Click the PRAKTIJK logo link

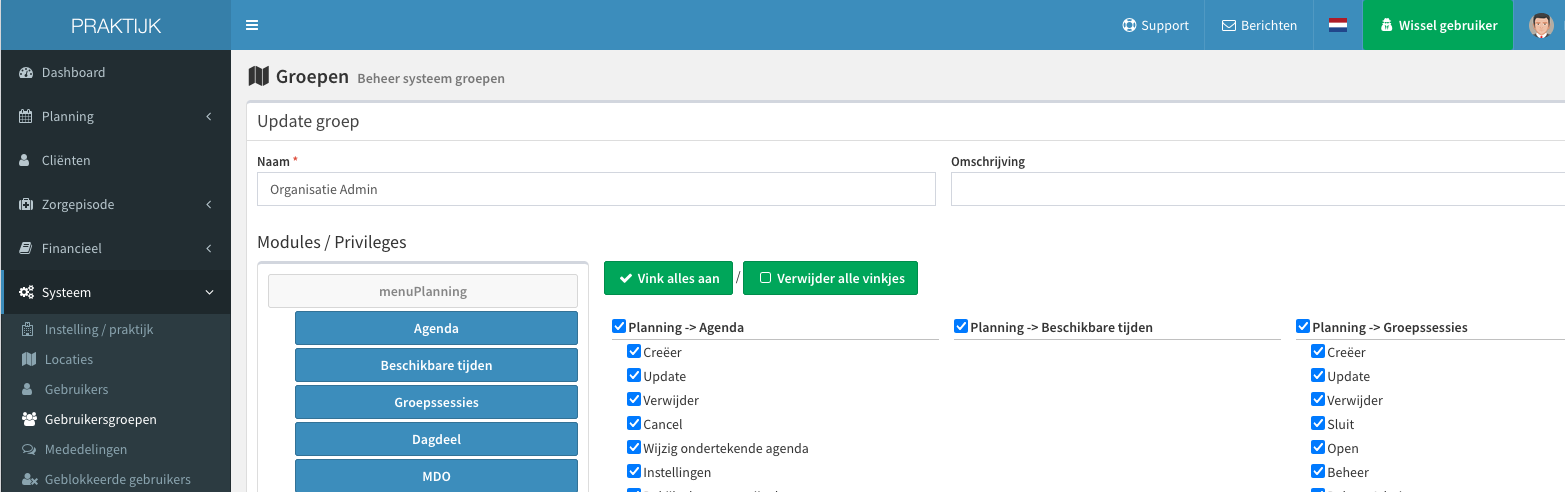click(x=116, y=25)
